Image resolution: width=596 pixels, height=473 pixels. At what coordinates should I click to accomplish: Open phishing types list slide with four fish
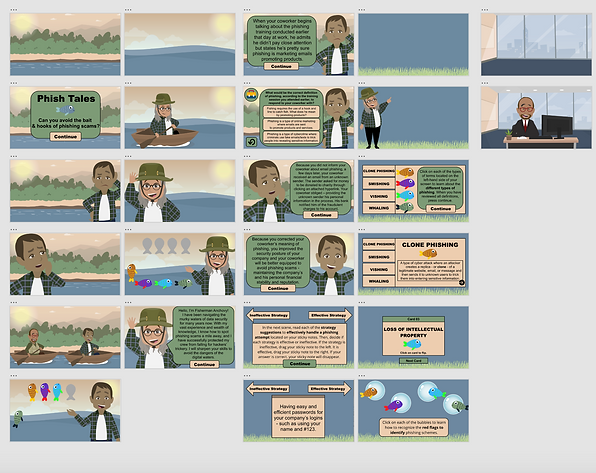click(413, 191)
